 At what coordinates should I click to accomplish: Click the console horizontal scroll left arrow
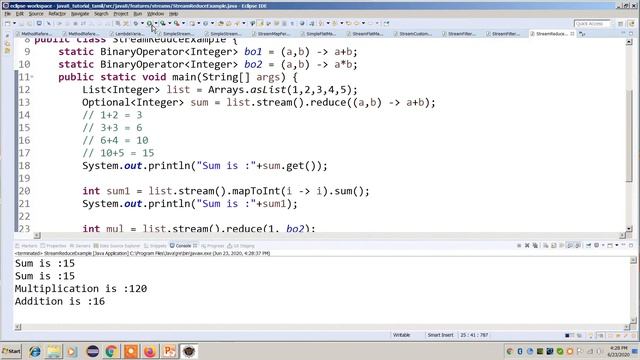[x=18, y=327]
